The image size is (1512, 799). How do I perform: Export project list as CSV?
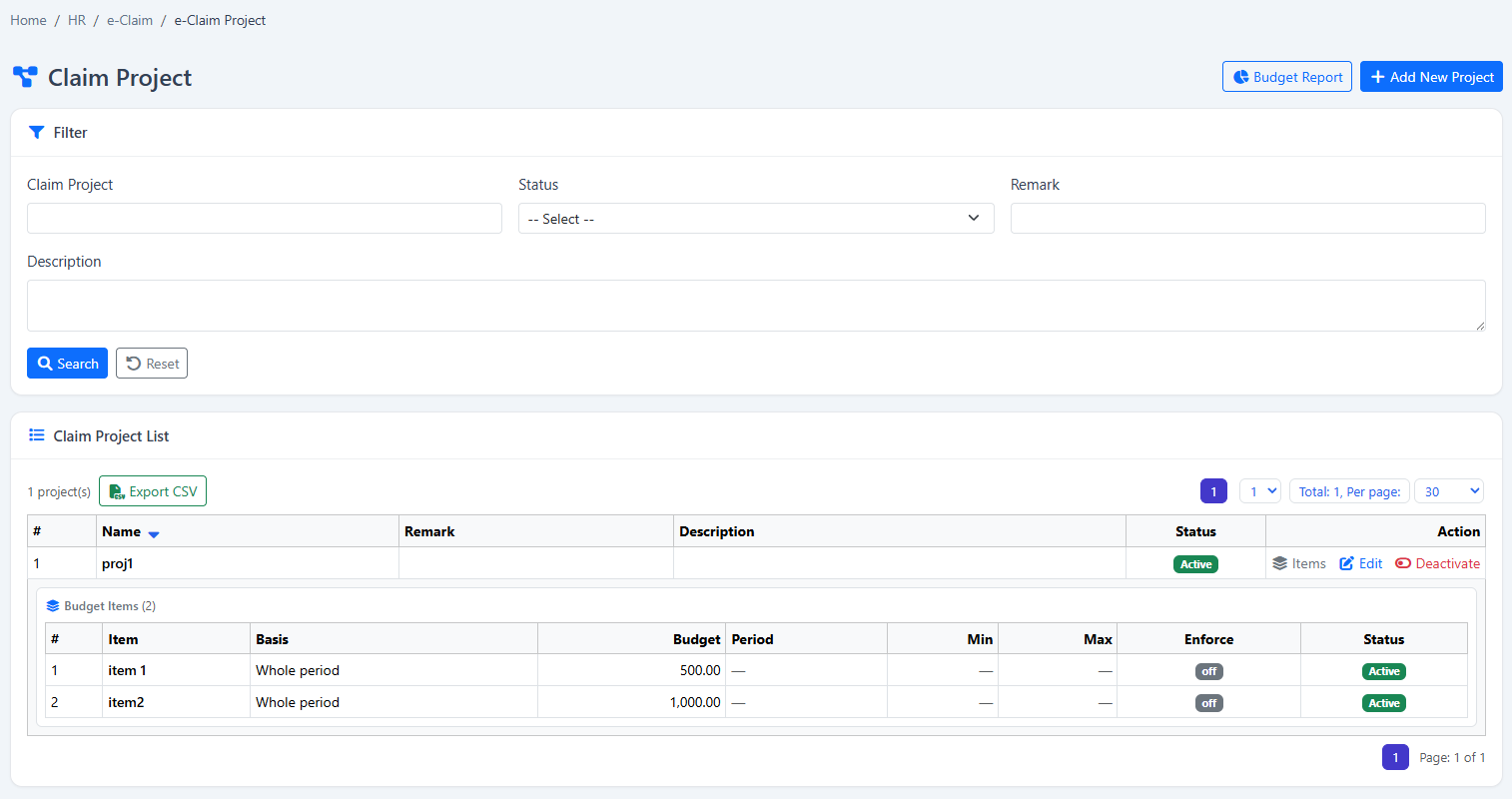153,491
